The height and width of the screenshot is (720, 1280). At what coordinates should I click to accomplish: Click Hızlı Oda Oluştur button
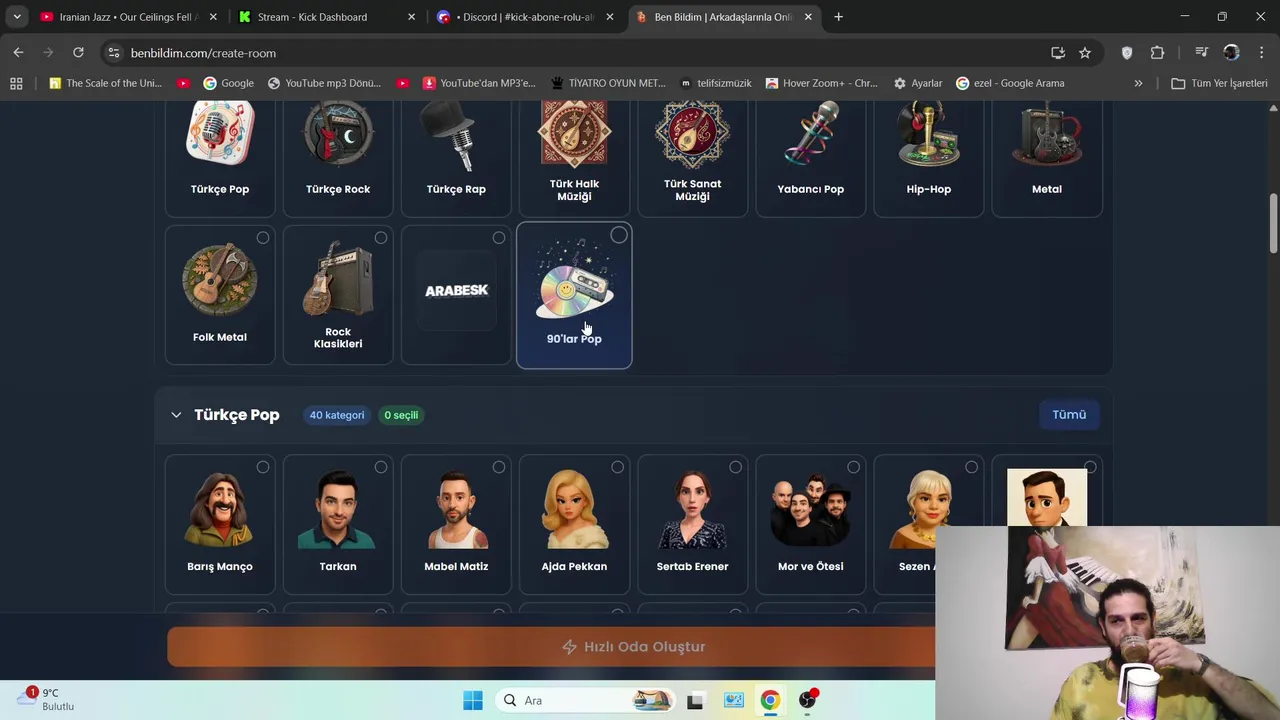[x=634, y=647]
